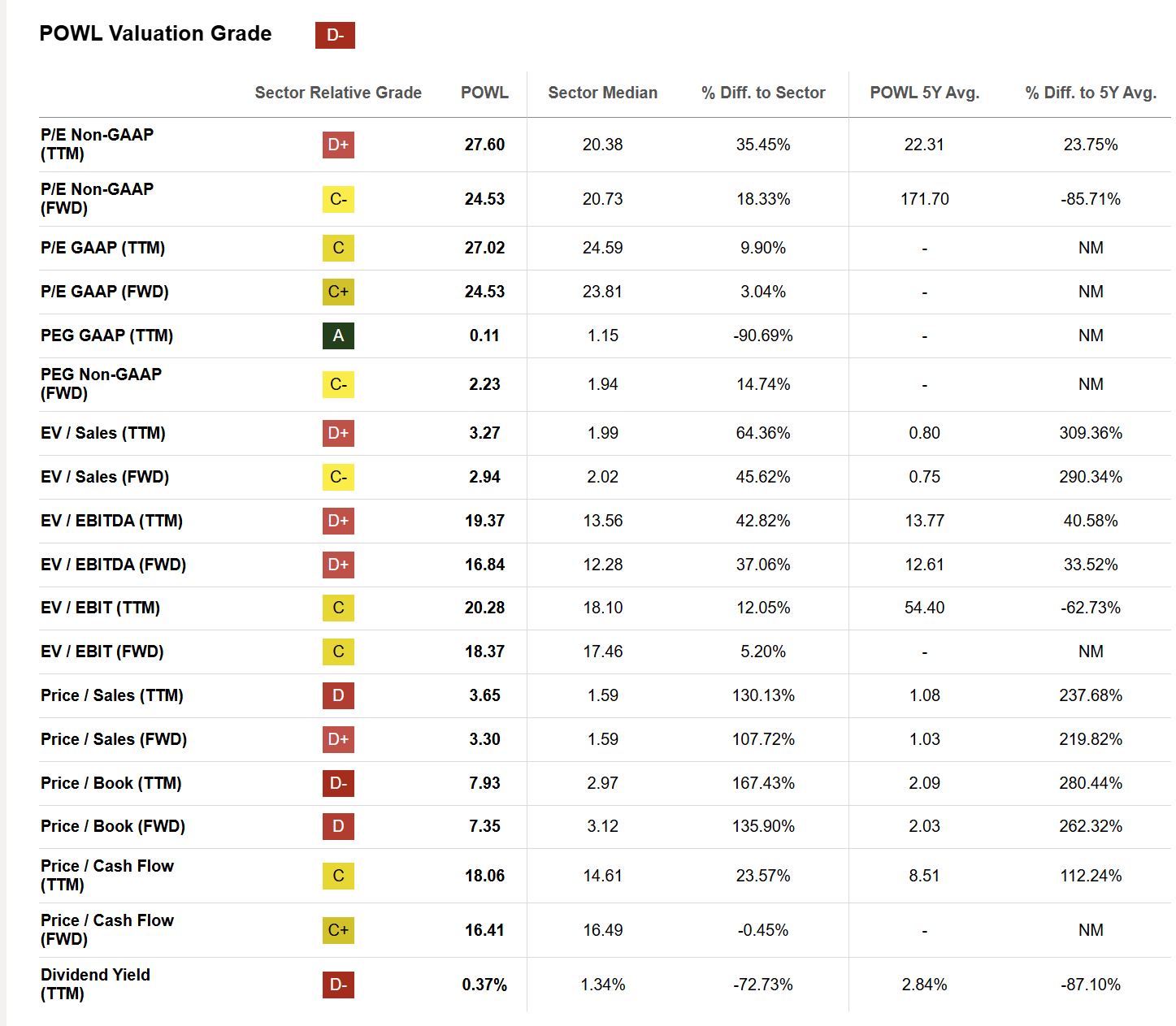Screen dimensions: 1176x1026
Task: Click the % Diff. to Sector column header
Action: click(x=763, y=93)
